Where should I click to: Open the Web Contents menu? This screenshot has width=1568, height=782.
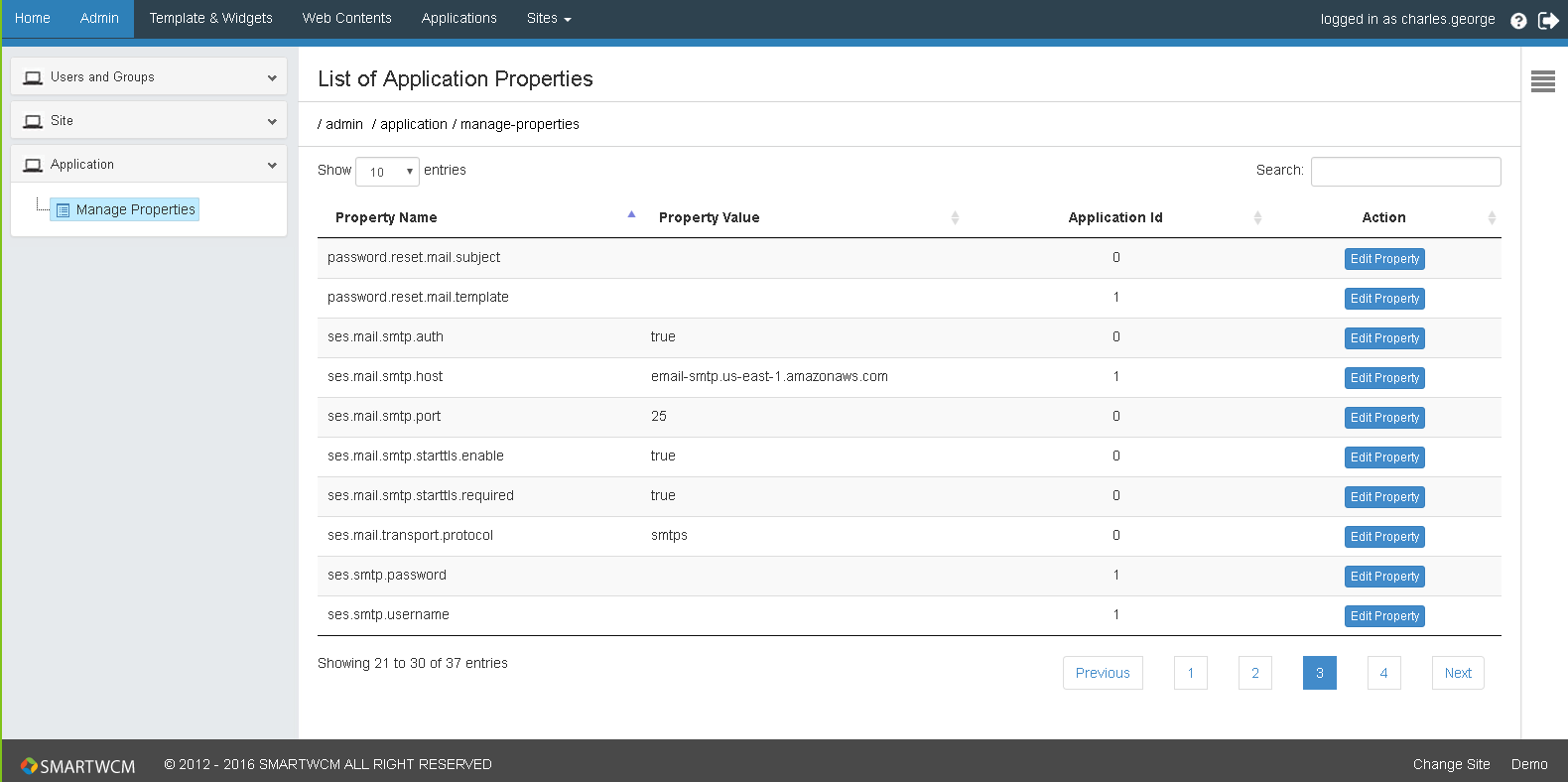click(346, 19)
